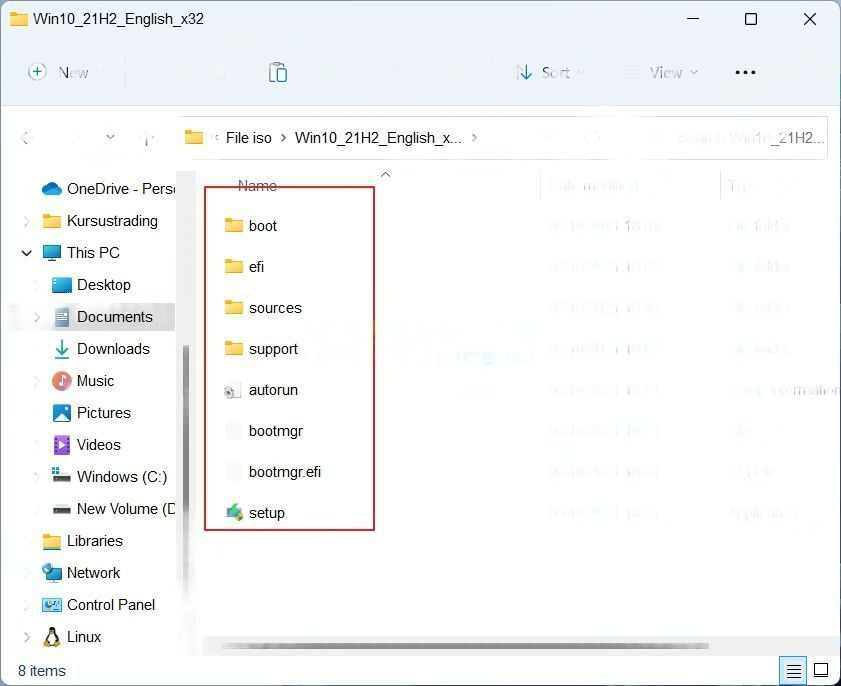Expand the chevron after Win10_21H2_English_x breadcrumb
This screenshot has height=686, width=841.
point(474,138)
